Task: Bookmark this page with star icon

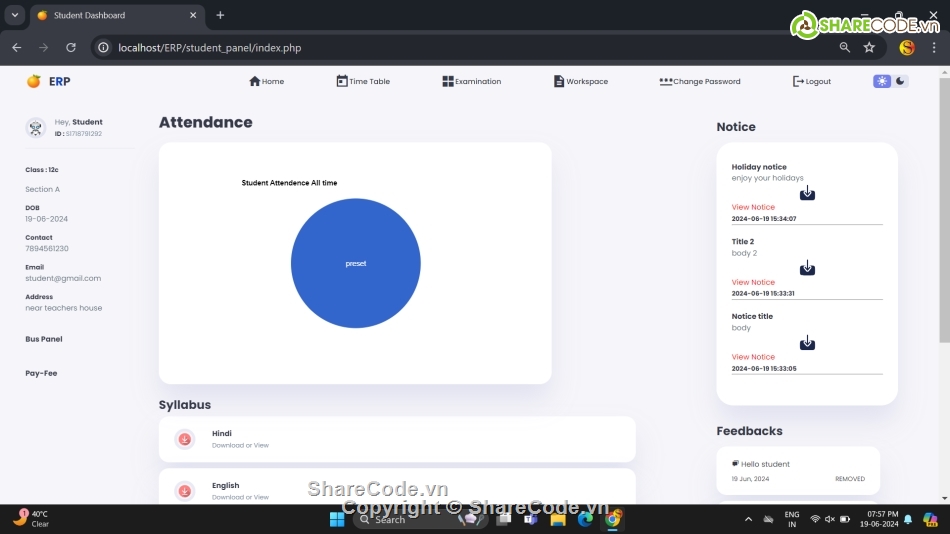Action: tap(869, 47)
